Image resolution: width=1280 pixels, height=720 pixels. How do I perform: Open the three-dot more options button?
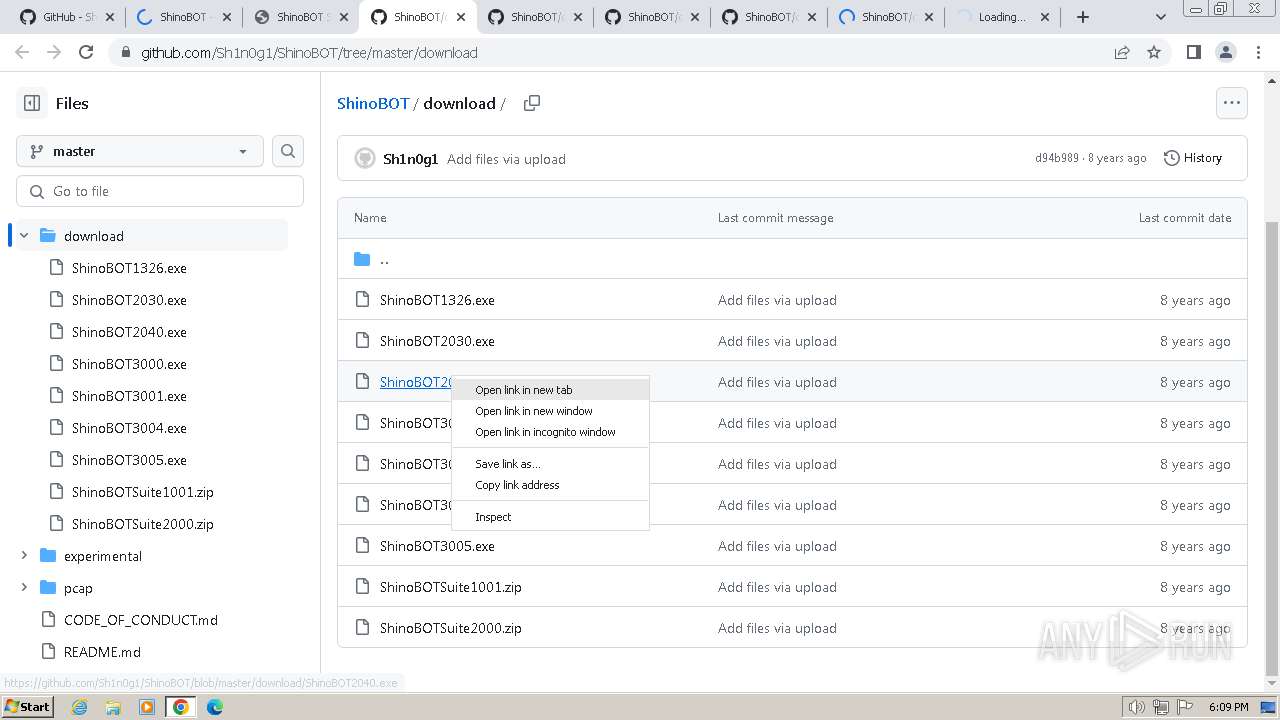pyautogui.click(x=1231, y=102)
